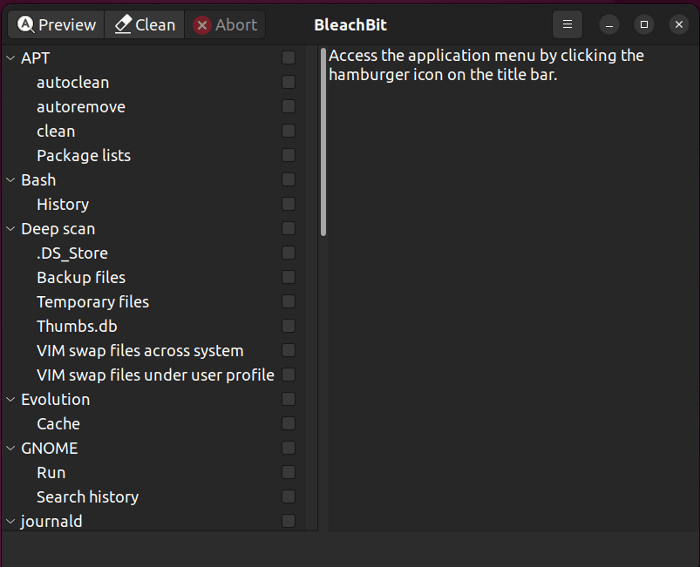Select the Search history label
Image resolution: width=700 pixels, height=567 pixels.
pos(88,497)
